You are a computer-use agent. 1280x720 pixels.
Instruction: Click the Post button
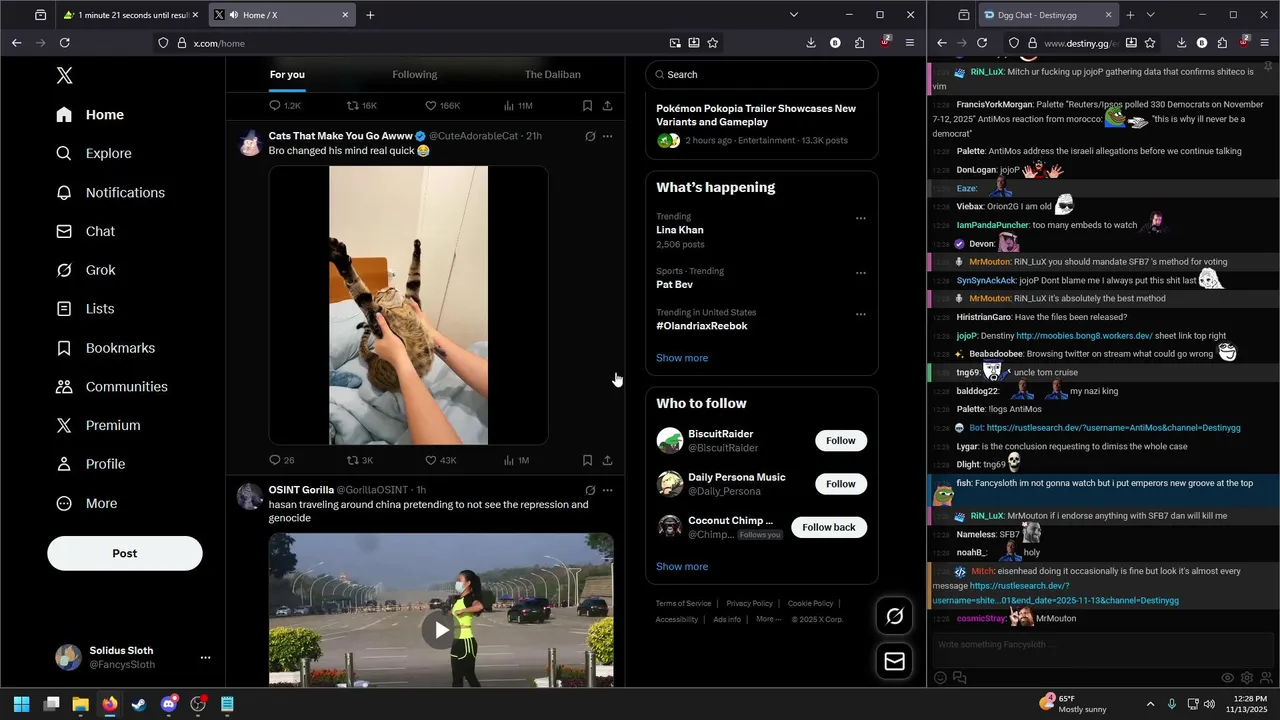pyautogui.click(x=125, y=553)
